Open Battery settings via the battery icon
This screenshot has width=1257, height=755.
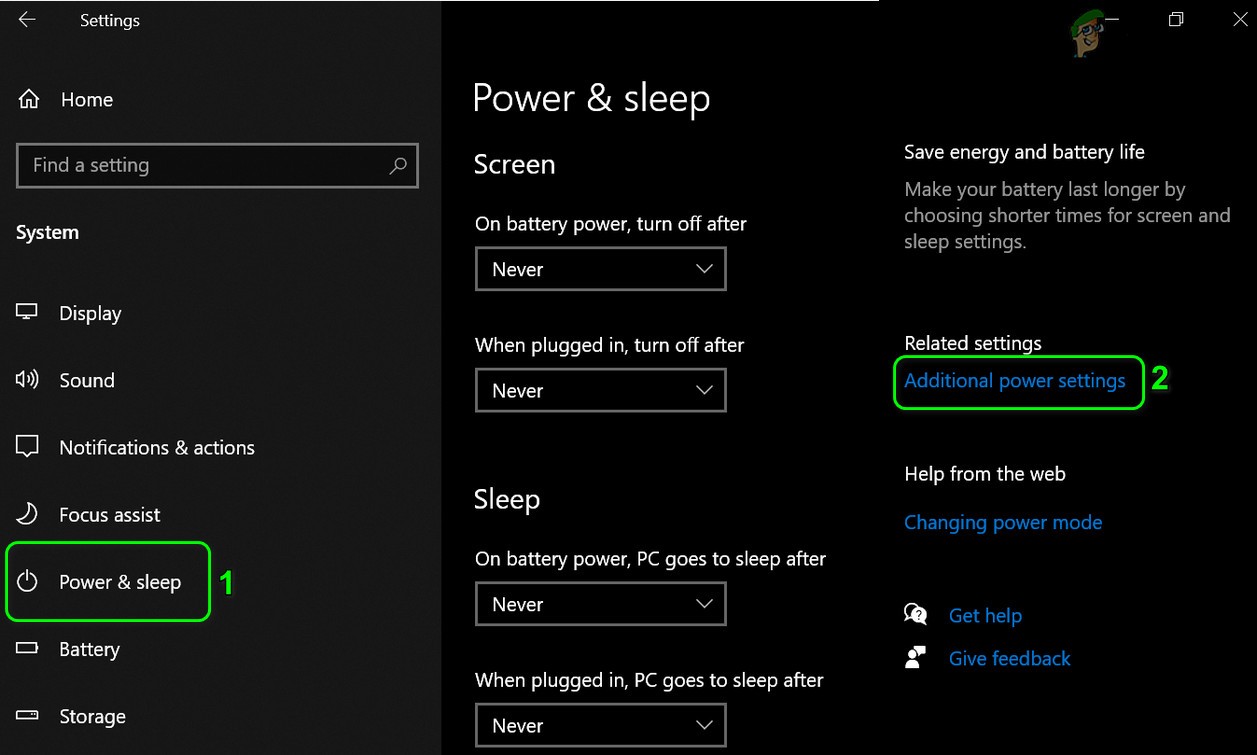click(x=26, y=648)
